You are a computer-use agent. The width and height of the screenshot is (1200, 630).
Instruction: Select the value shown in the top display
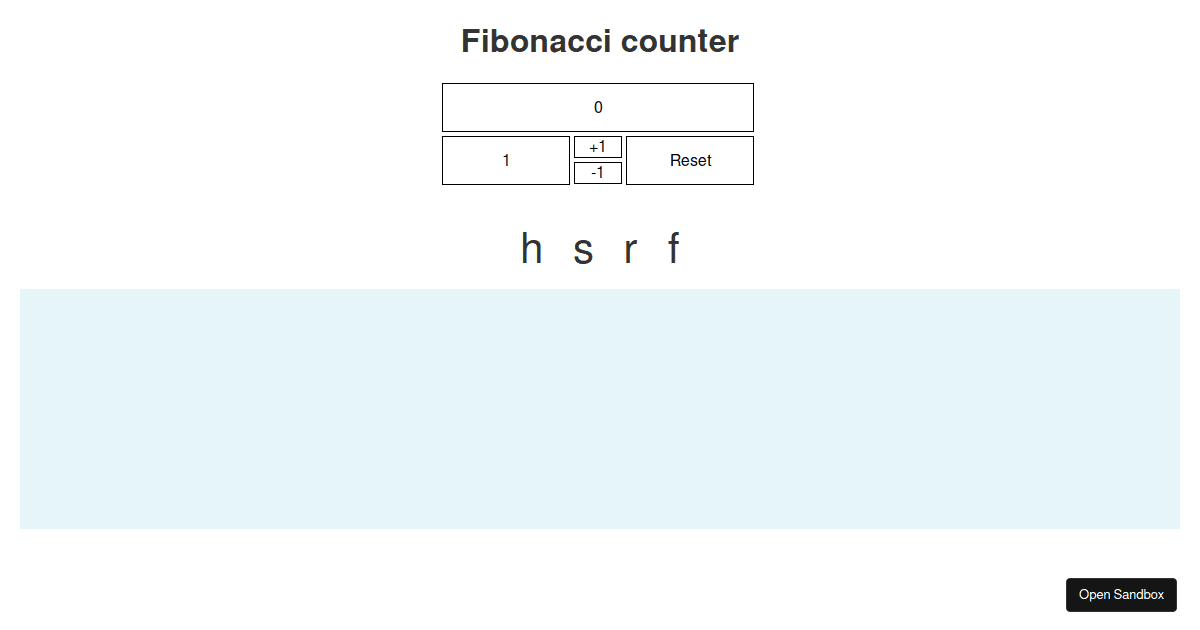[597, 107]
